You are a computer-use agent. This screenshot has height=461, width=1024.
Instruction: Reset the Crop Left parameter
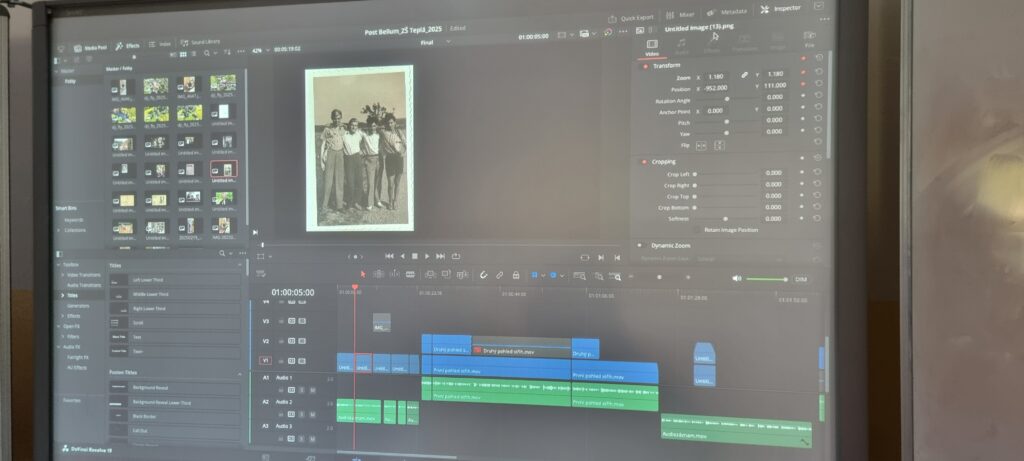(817, 172)
